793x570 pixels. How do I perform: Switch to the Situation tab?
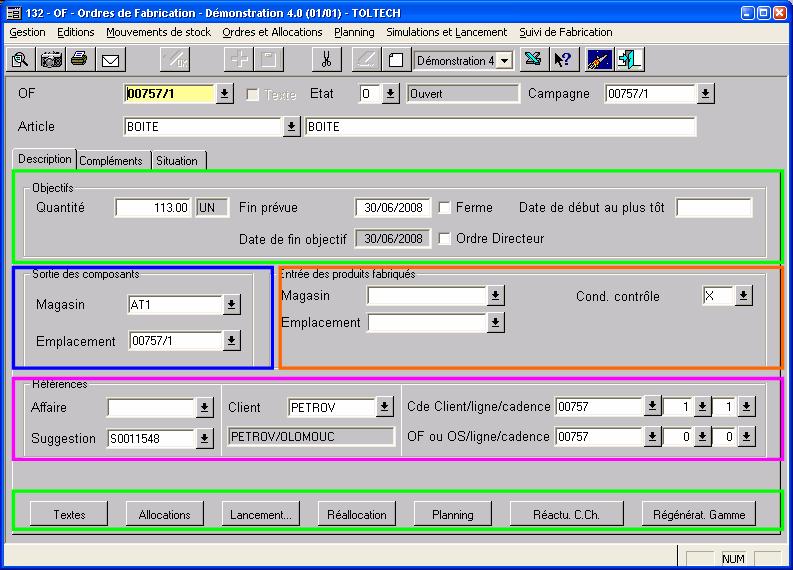pos(178,160)
